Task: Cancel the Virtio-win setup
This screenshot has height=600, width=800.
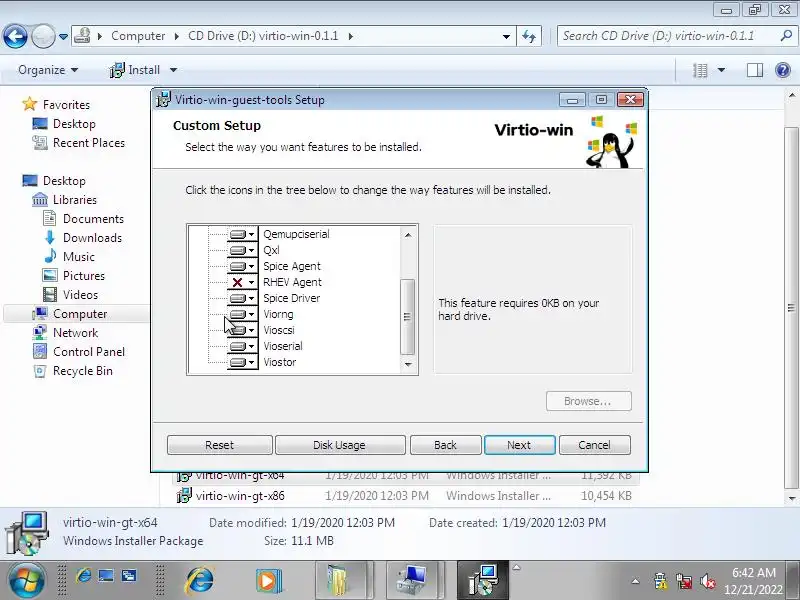Action: pos(594,445)
